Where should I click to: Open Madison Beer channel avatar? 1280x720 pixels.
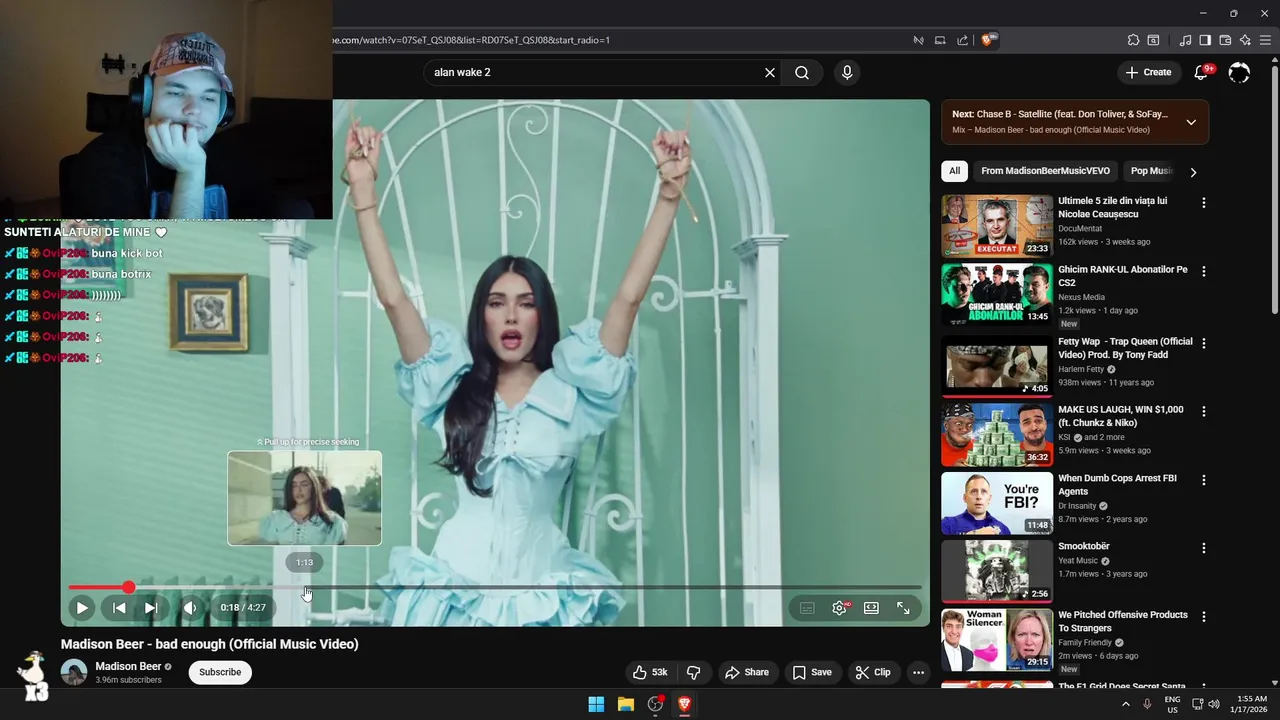pos(74,672)
